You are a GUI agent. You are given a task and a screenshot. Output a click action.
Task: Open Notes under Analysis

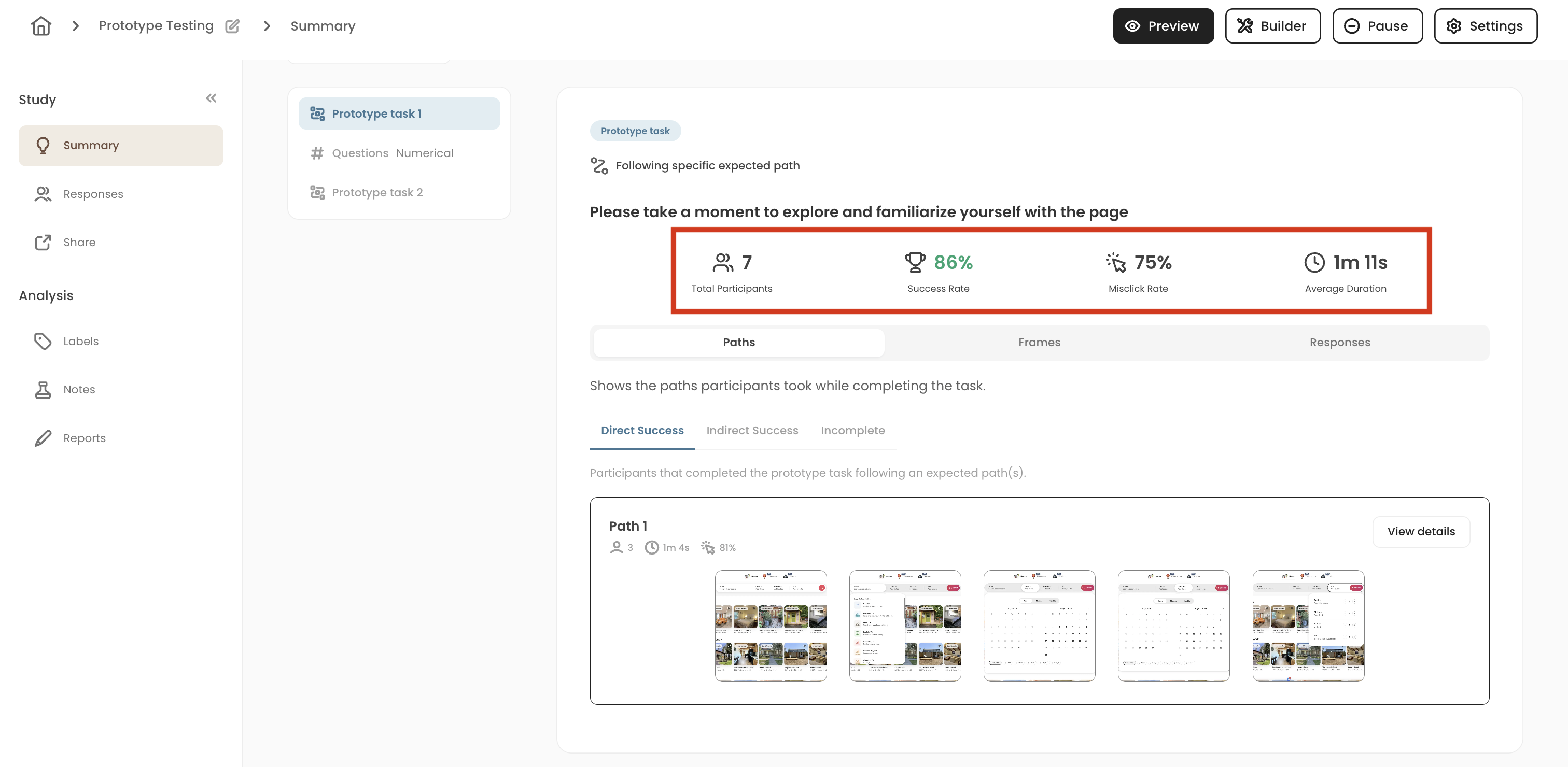coord(121,390)
